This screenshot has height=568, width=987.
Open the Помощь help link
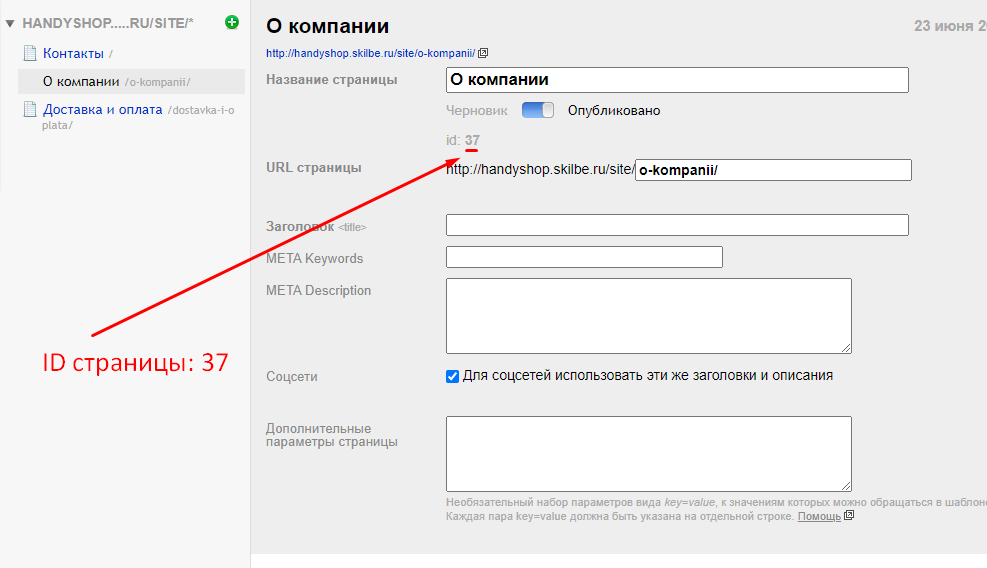(x=819, y=516)
